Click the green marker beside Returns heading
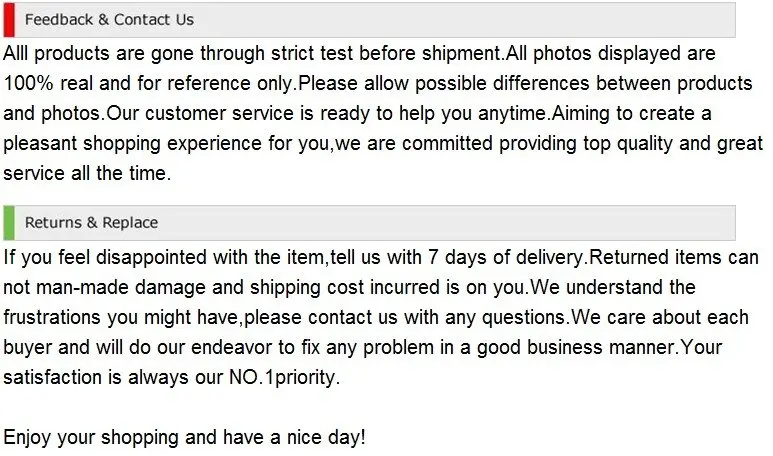Image resolution: width=773 pixels, height=456 pixels. coord(9,223)
